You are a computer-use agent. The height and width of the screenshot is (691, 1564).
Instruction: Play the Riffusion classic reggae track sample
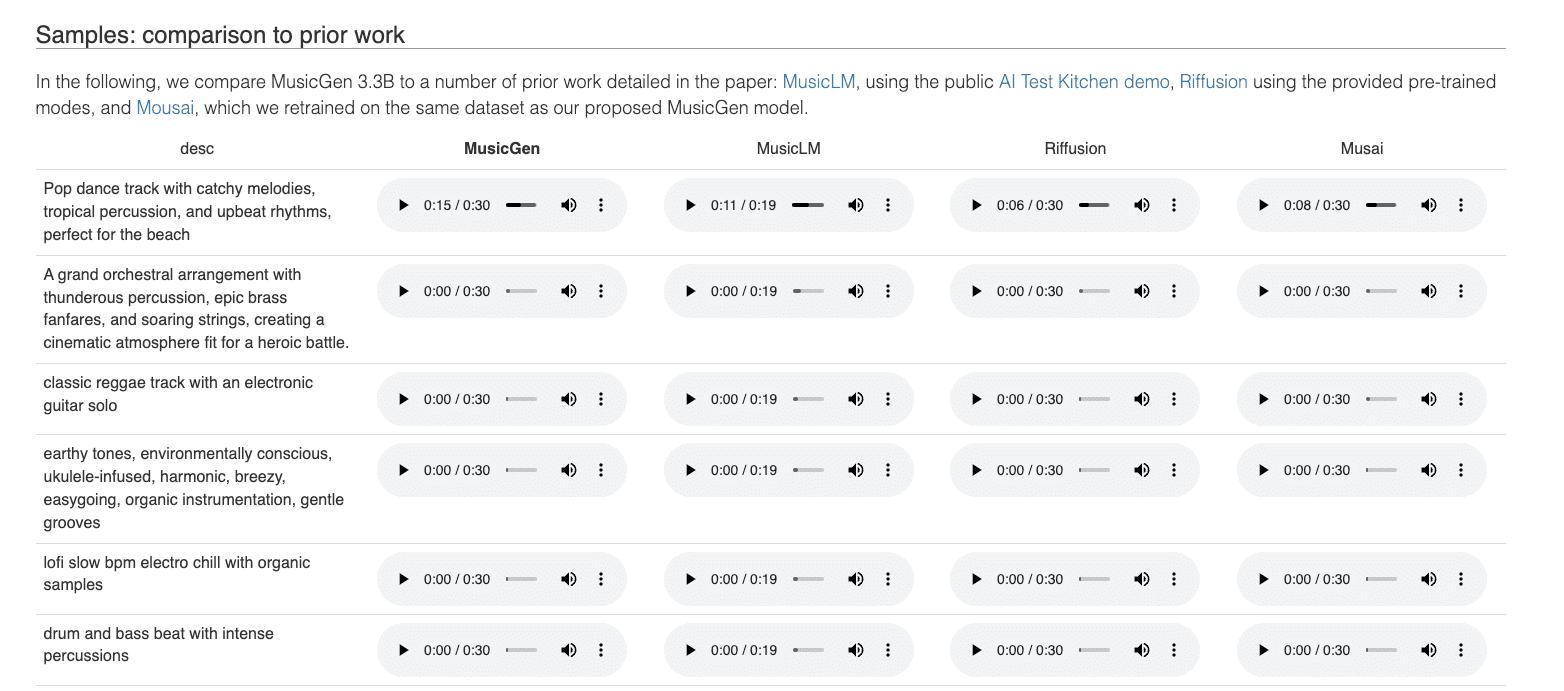tap(977, 399)
